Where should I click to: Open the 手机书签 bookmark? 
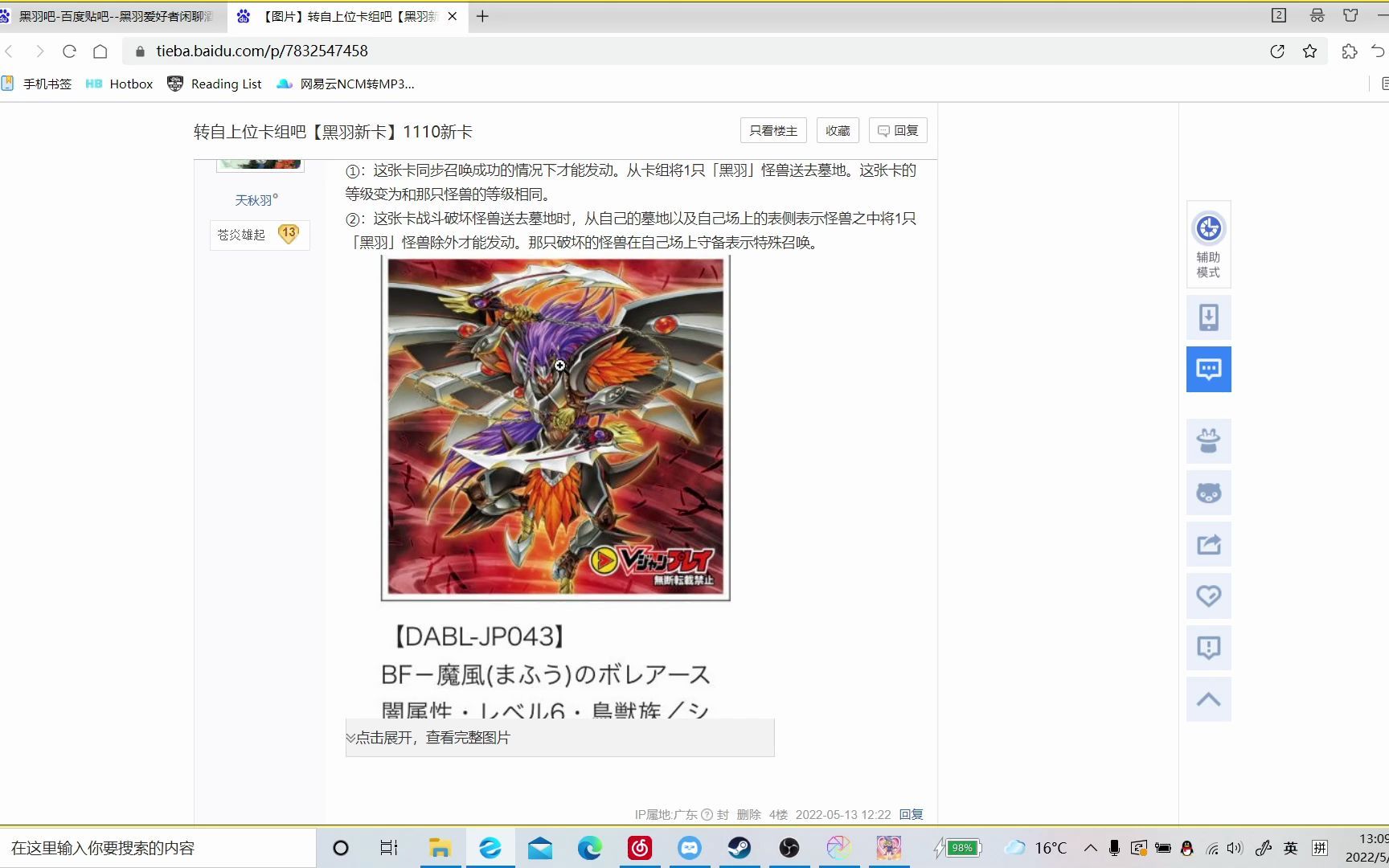point(37,84)
